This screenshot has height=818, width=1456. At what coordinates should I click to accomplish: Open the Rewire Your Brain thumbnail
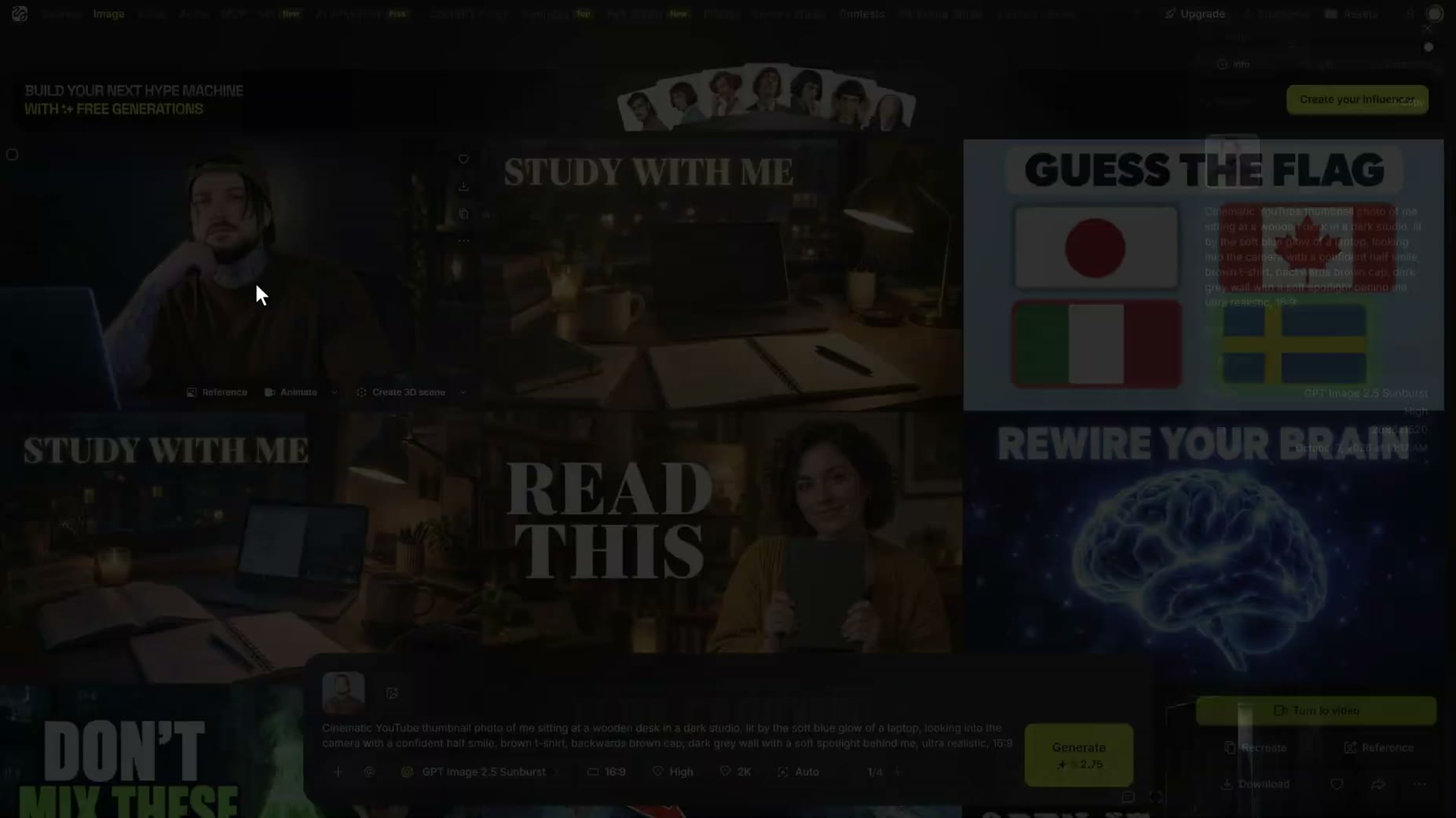click(x=1203, y=546)
